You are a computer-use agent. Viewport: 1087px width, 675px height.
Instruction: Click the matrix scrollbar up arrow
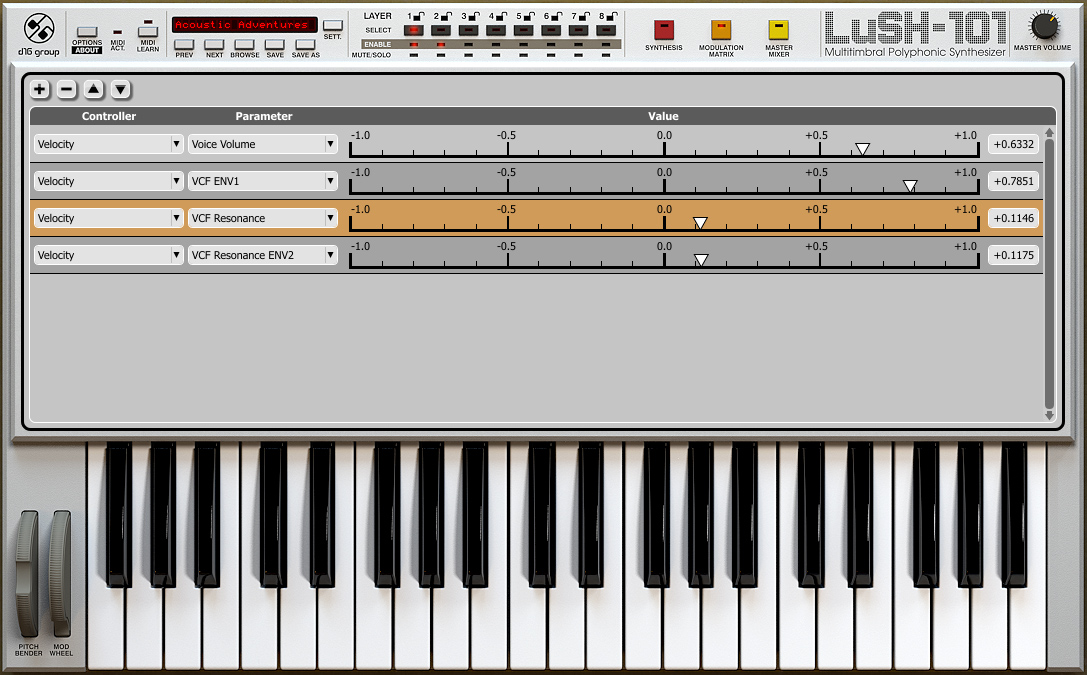(x=1050, y=132)
